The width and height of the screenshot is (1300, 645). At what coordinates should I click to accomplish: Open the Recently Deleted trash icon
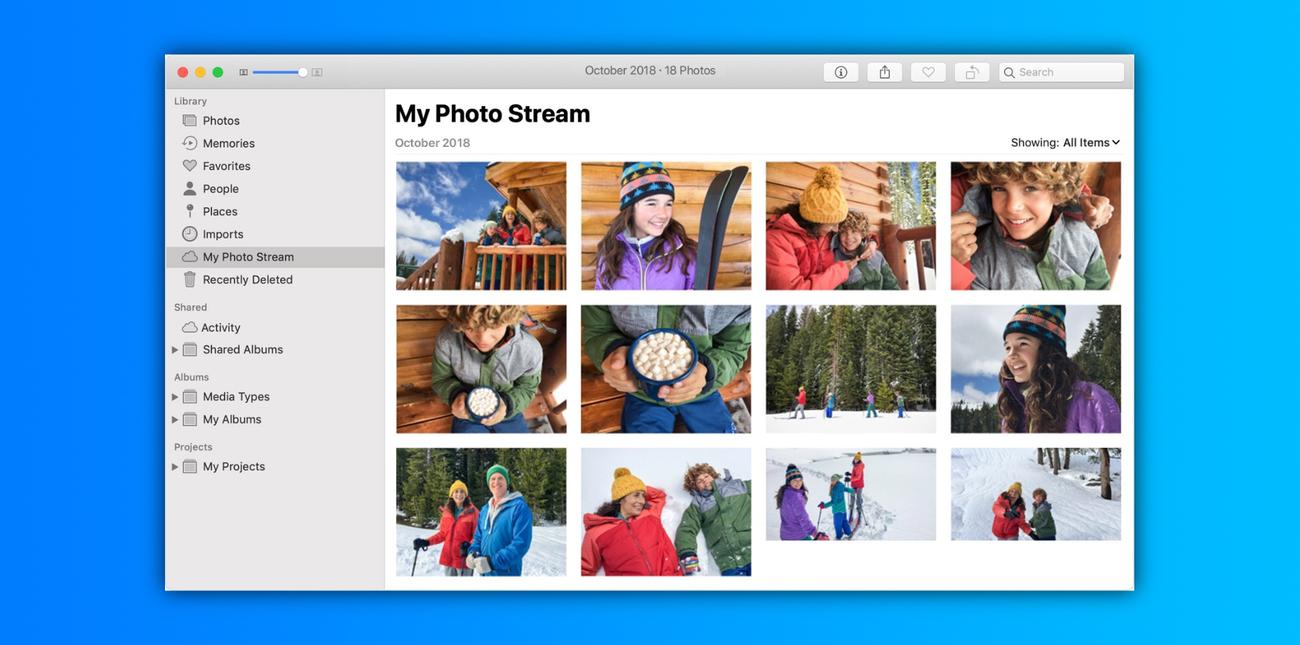coord(190,280)
